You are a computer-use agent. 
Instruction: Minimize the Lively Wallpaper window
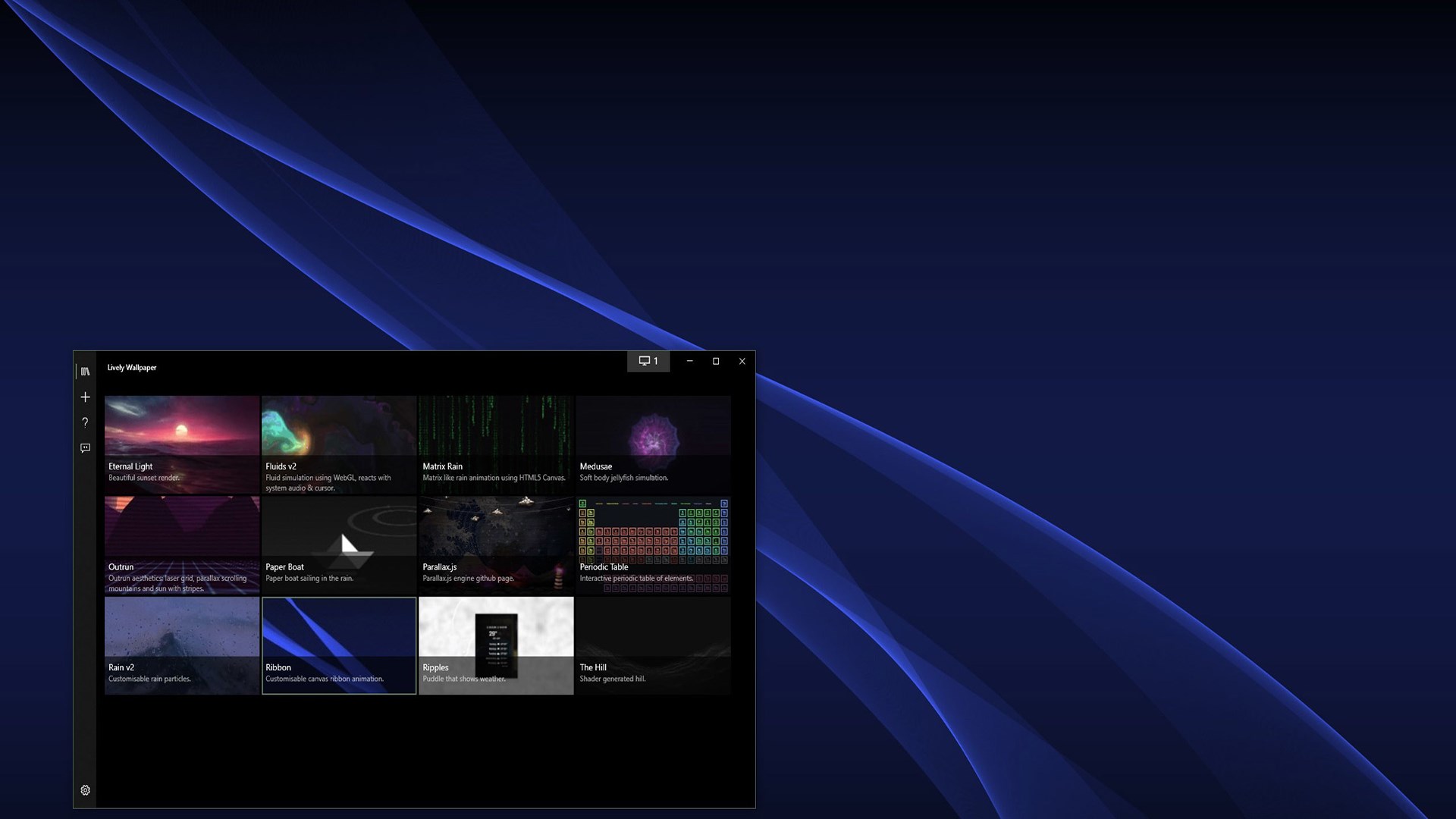click(x=689, y=361)
